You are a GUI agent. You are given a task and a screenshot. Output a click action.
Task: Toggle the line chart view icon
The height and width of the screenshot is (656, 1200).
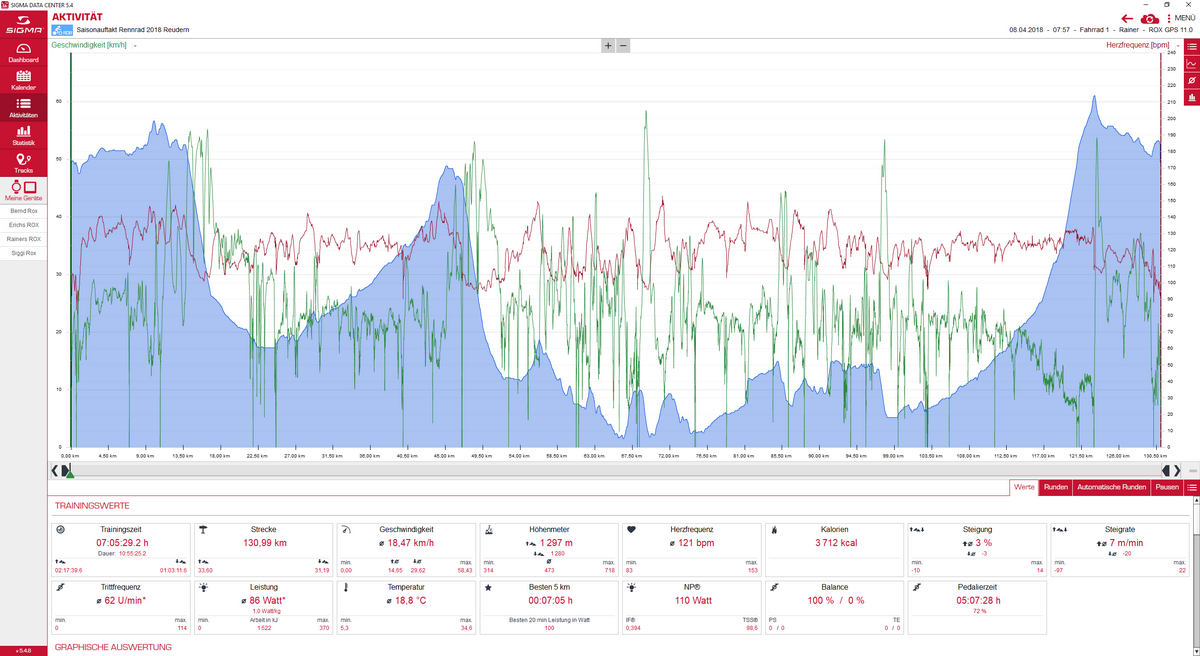pos(1191,63)
